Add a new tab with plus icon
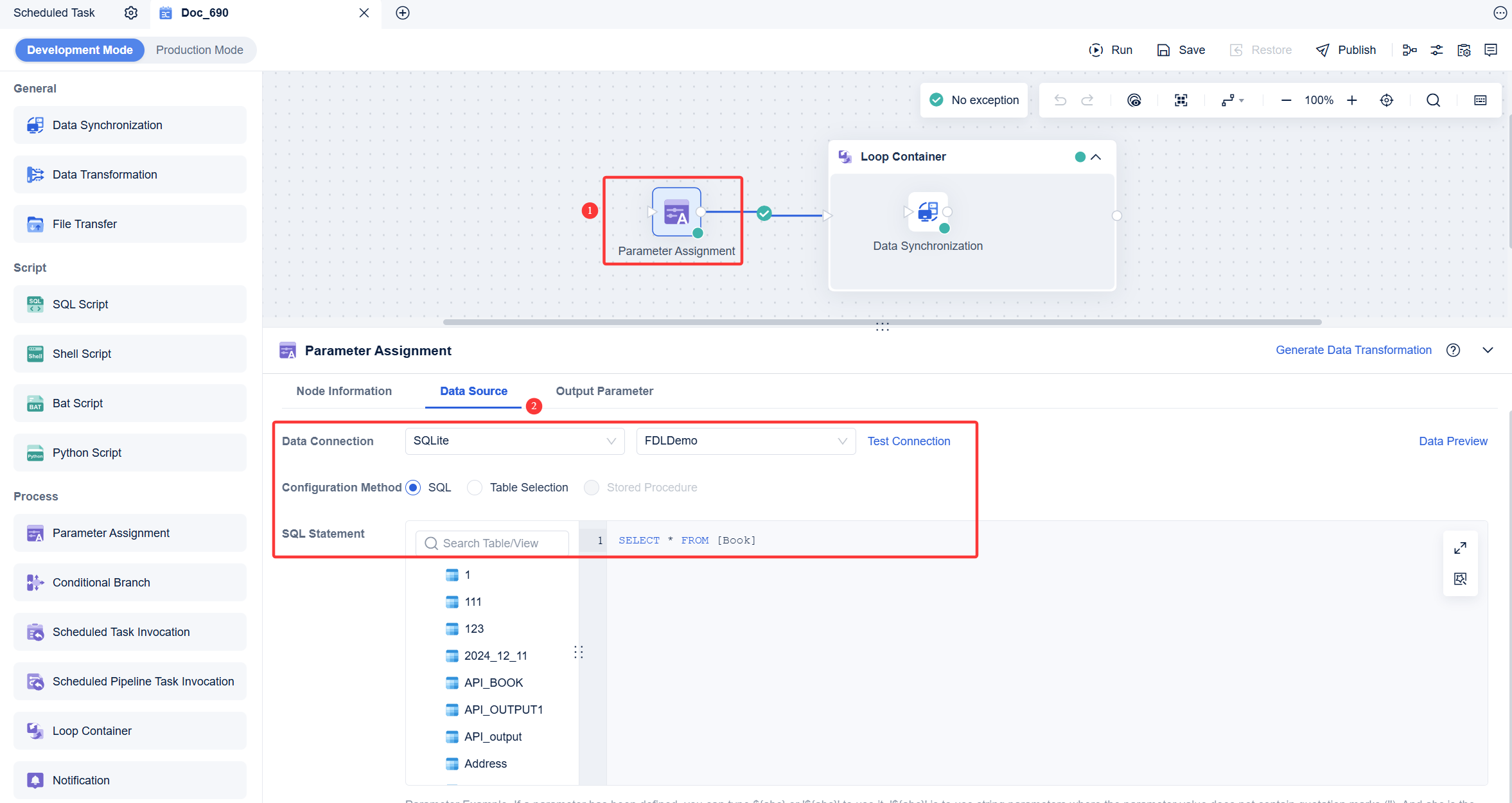1512x803 pixels. [x=403, y=13]
